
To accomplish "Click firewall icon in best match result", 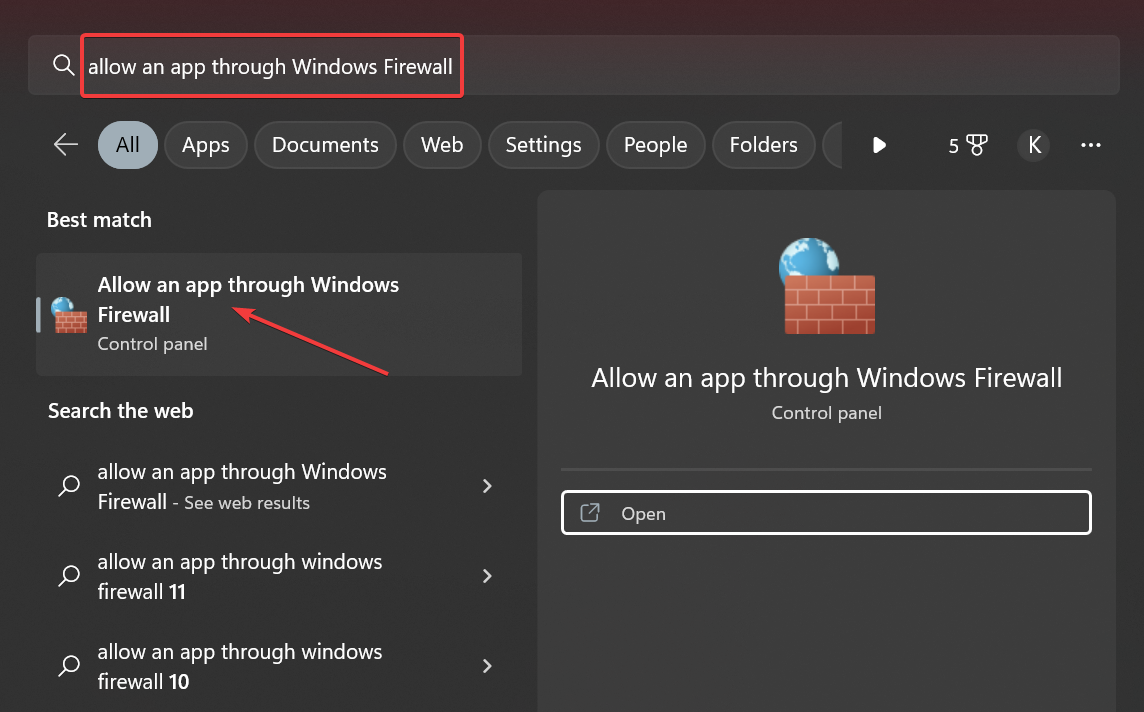I will [69, 314].
